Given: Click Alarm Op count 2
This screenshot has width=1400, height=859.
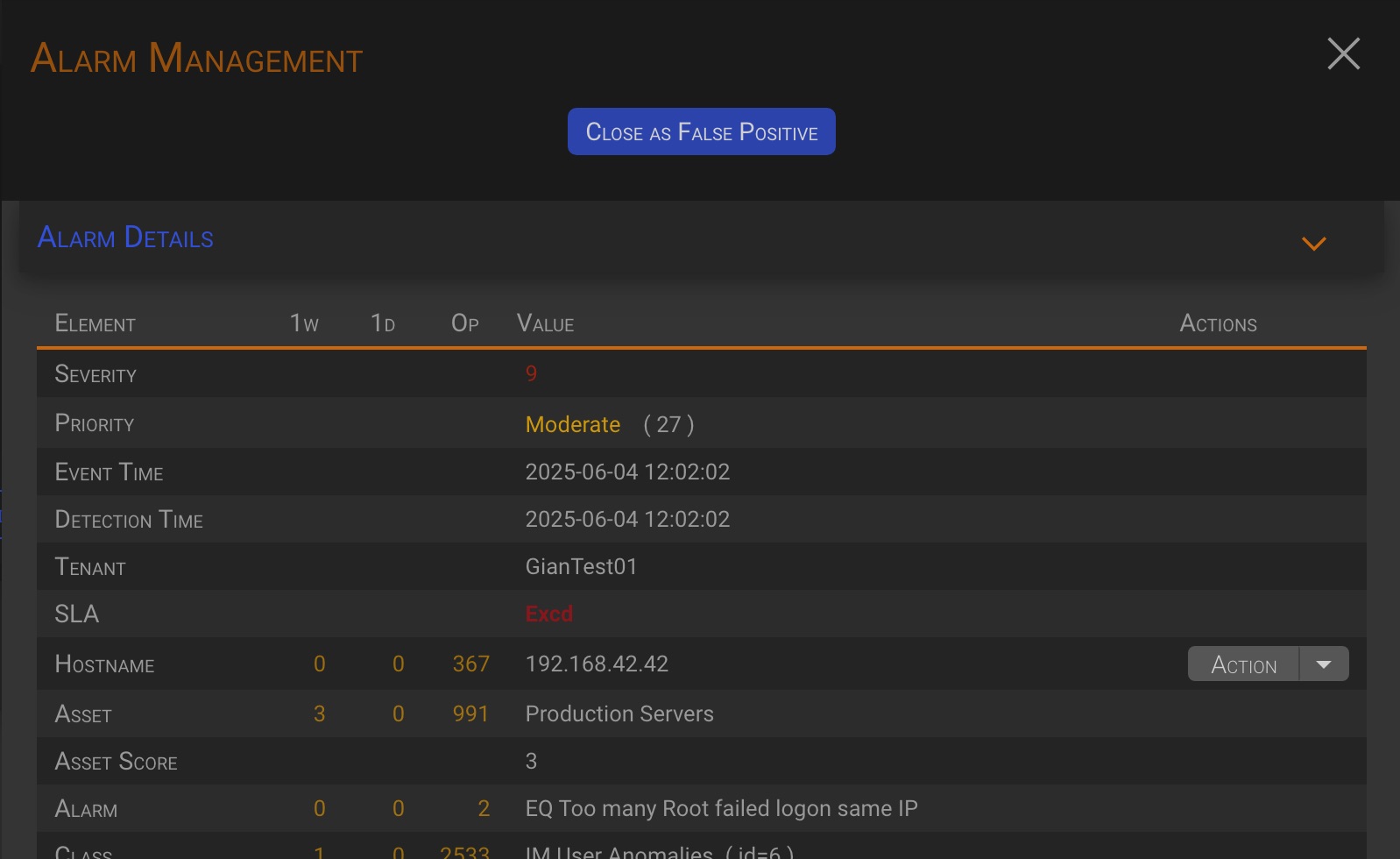Looking at the screenshot, I should [x=484, y=808].
